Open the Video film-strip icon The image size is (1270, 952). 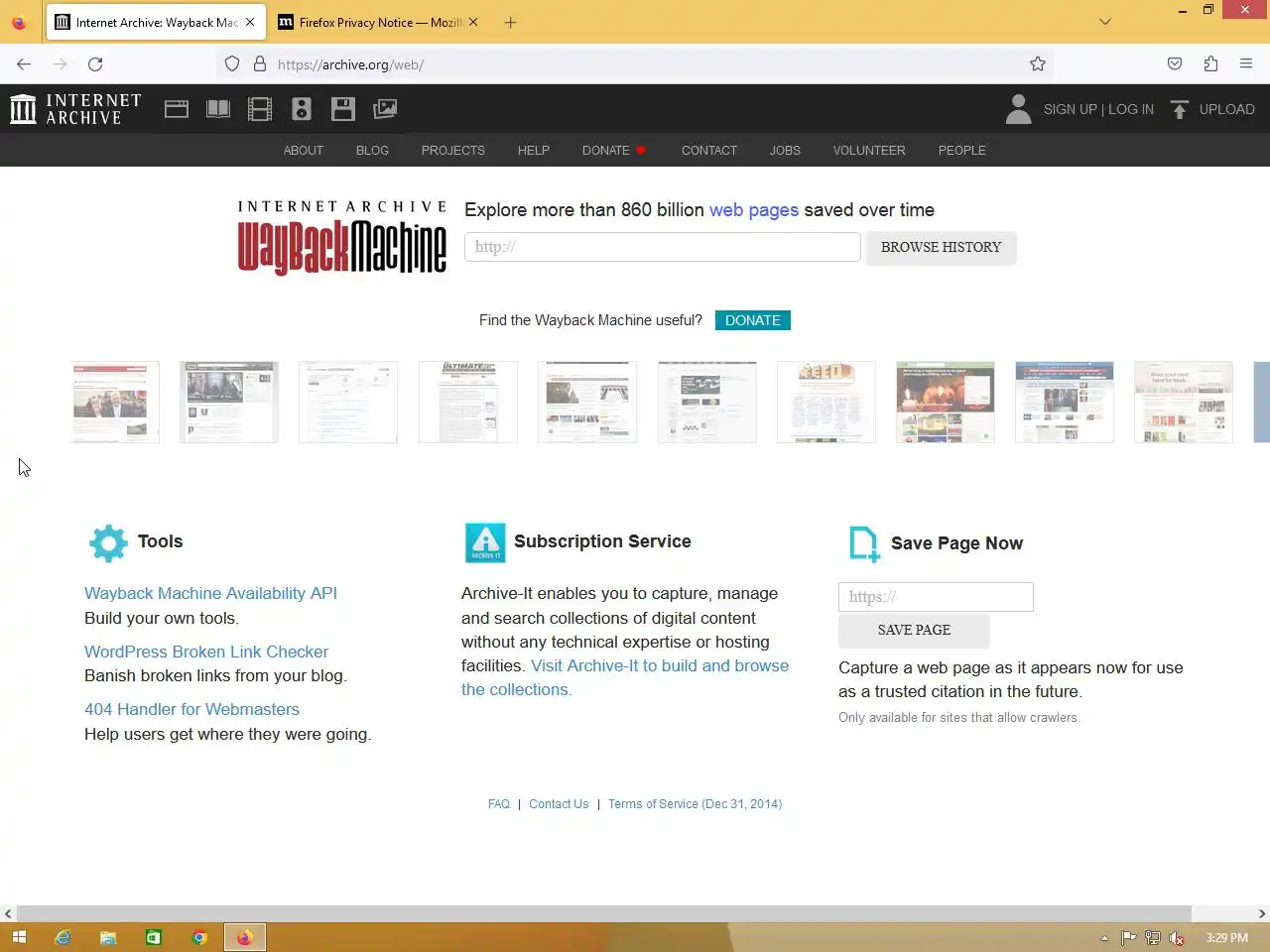click(x=260, y=109)
